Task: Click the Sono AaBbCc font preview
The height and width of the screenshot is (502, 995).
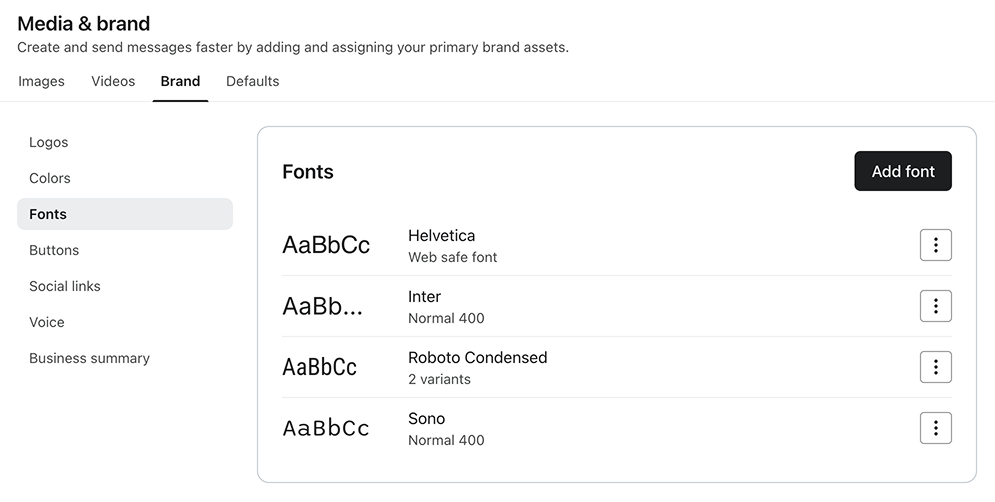Action: [326, 428]
